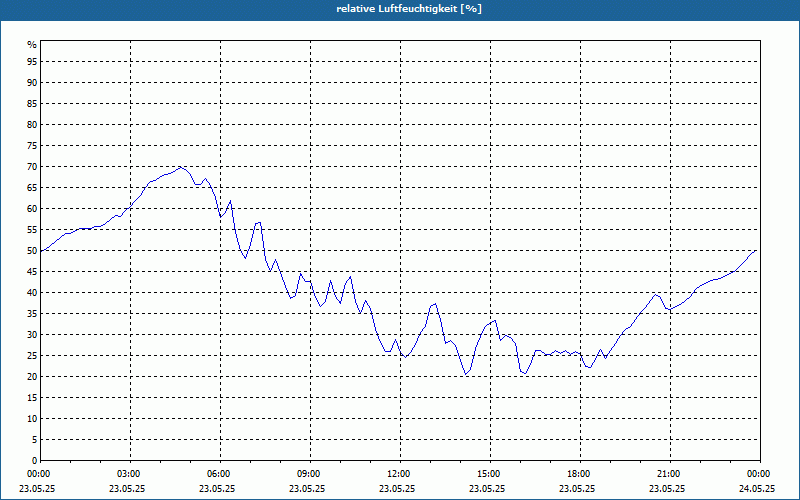The height and width of the screenshot is (500, 800).
Task: Click the 15:00 time label
Action: click(x=490, y=474)
